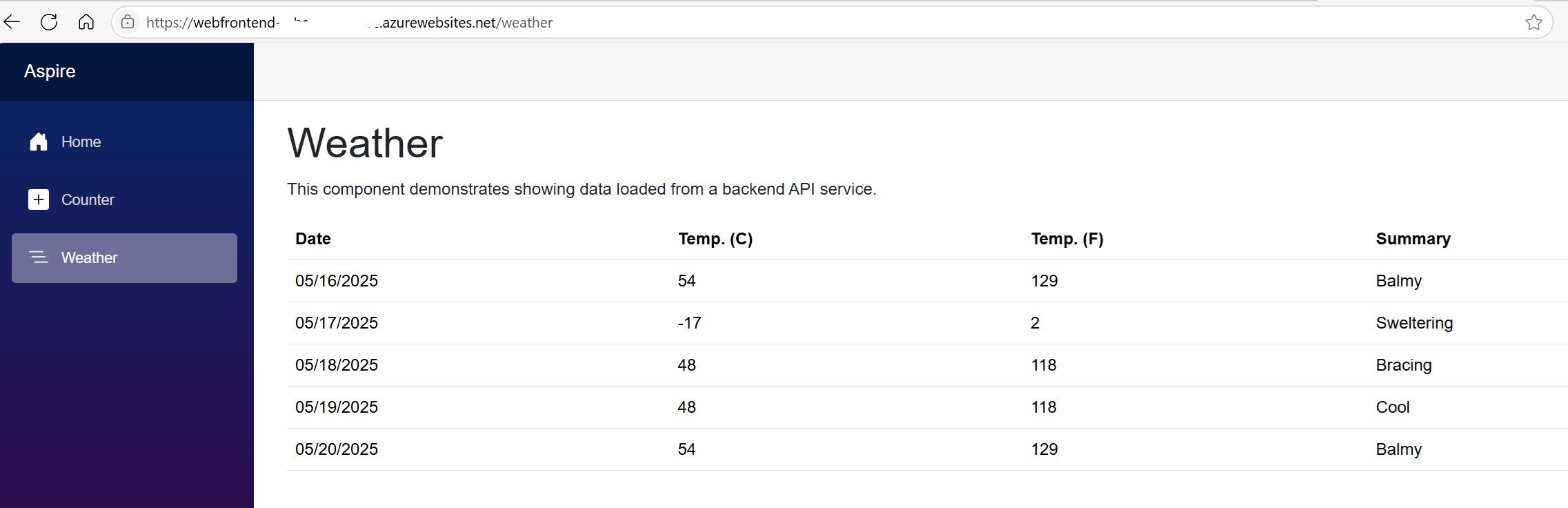The image size is (1568, 508).
Task: Reload the weather page
Action: pyautogui.click(x=49, y=22)
